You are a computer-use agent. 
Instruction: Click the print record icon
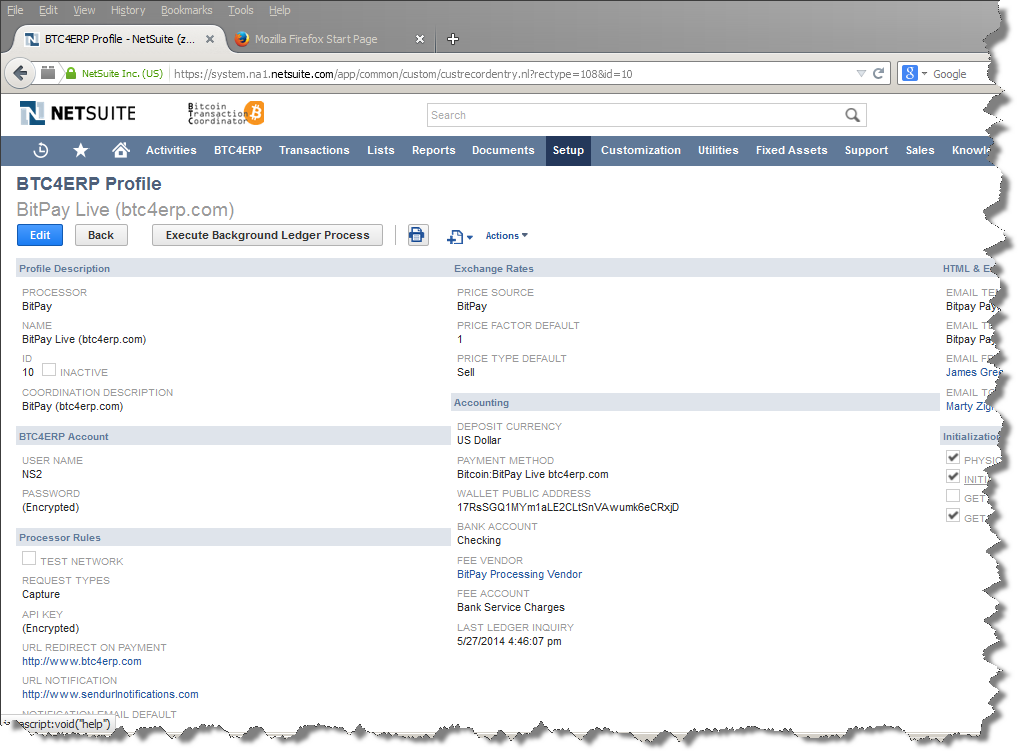[x=417, y=235]
